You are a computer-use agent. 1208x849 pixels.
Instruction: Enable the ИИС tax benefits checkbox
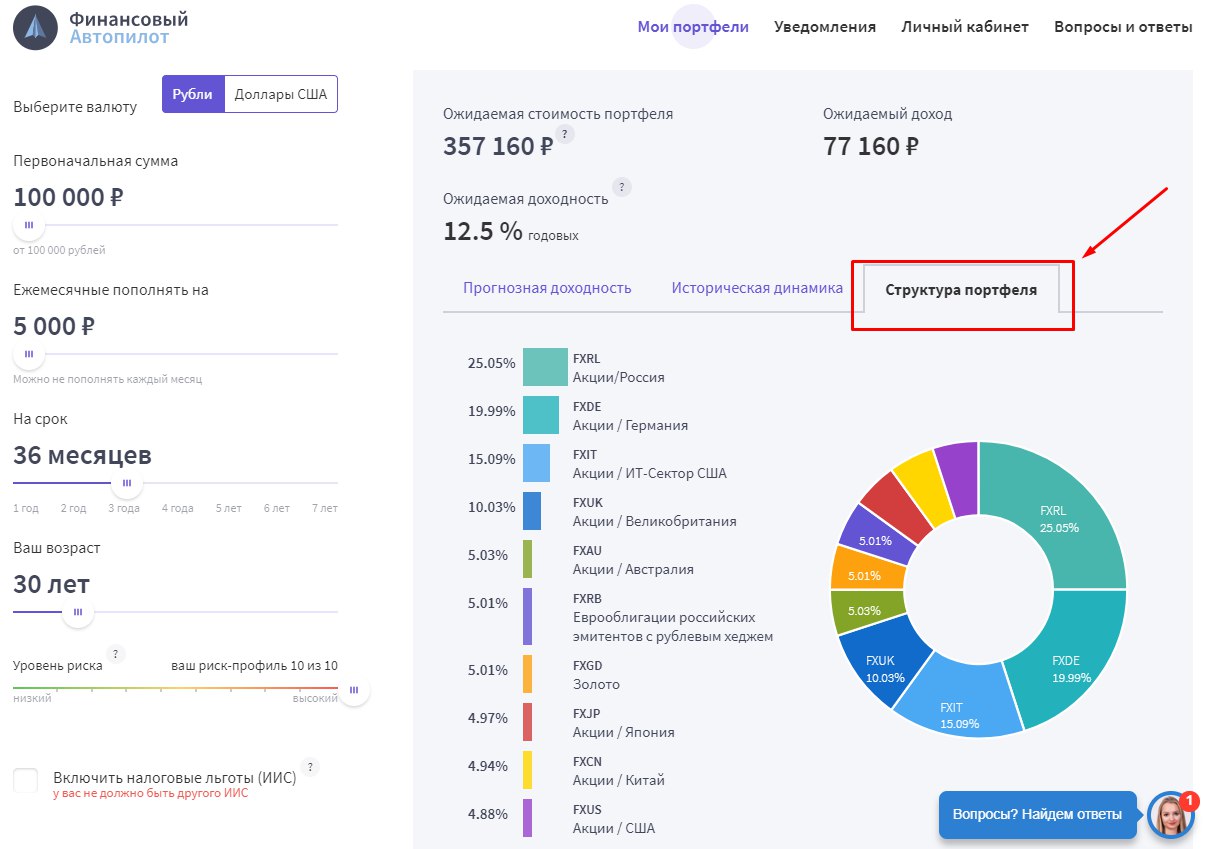(26, 781)
